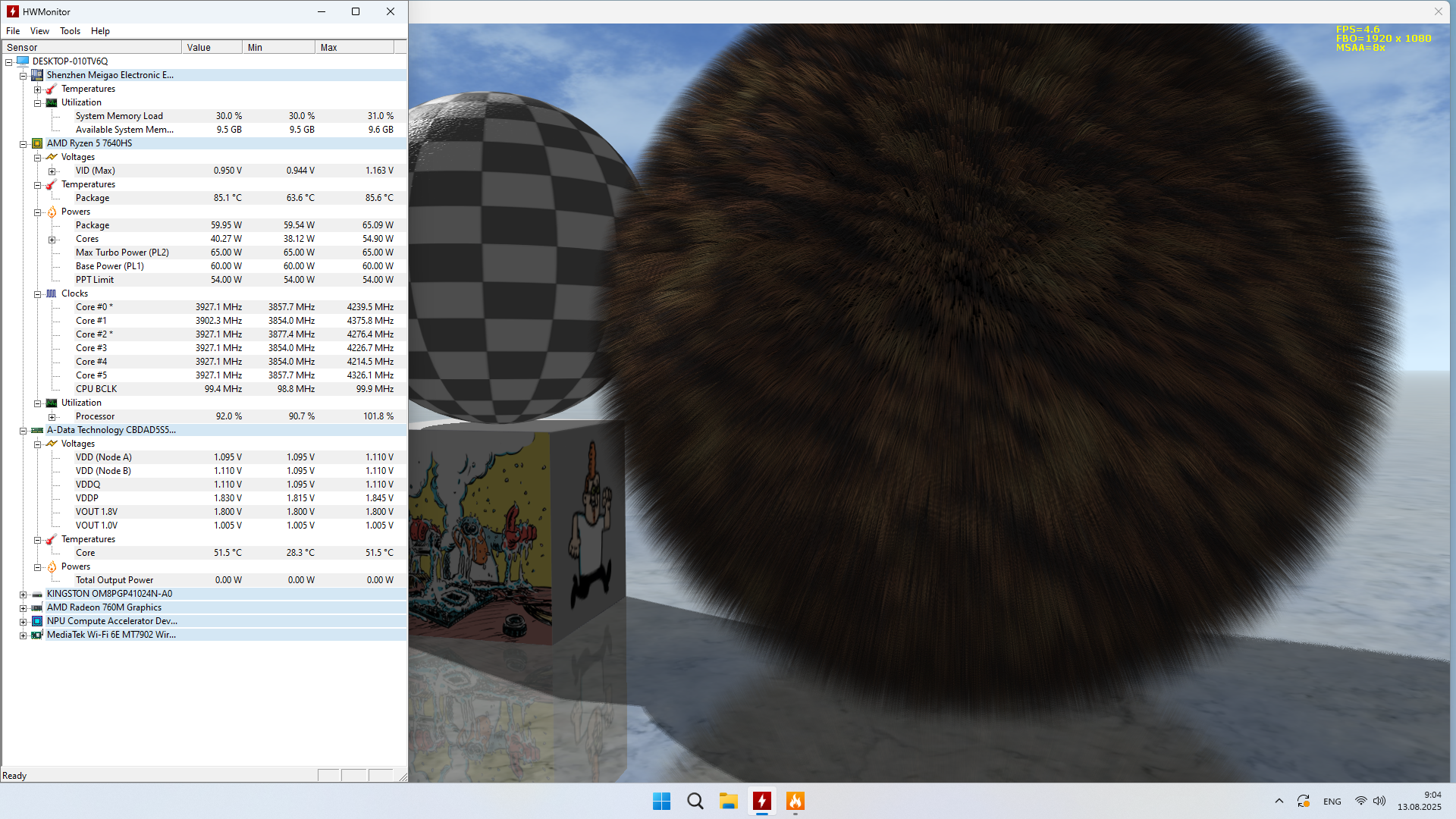This screenshot has height=819, width=1456.
Task: Open the View menu
Action: pos(39,31)
